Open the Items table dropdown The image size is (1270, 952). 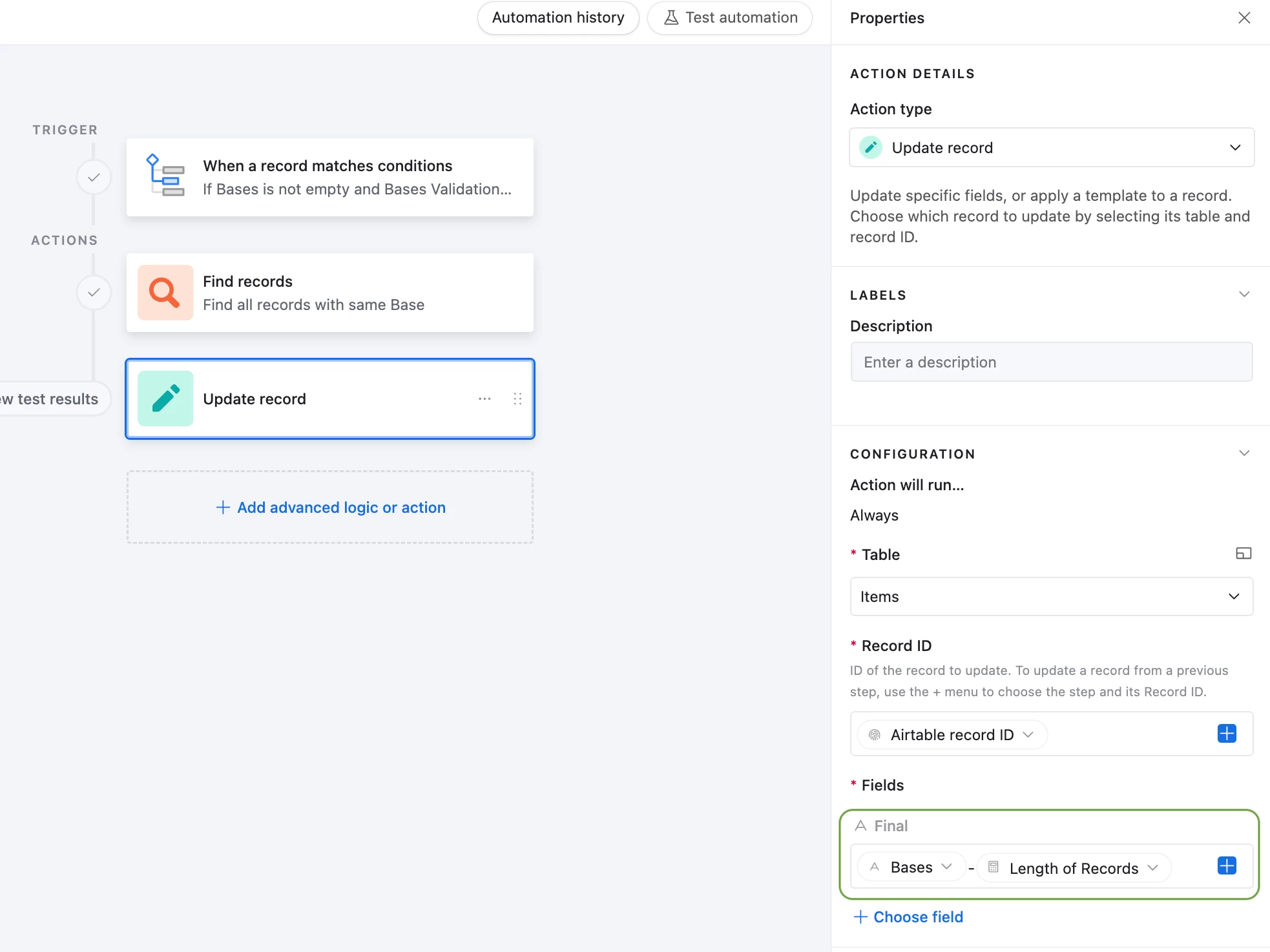pyautogui.click(x=1051, y=597)
